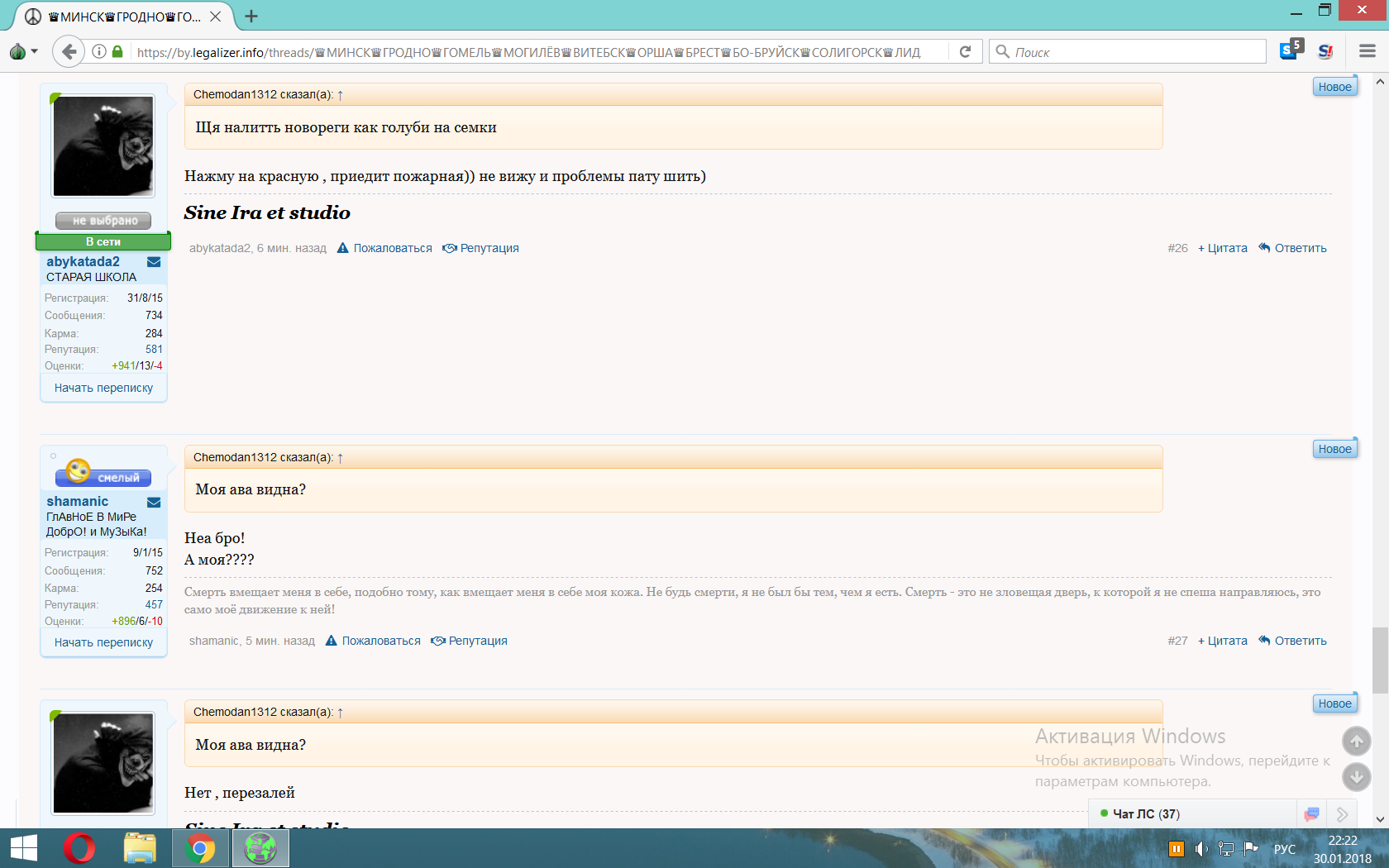Switch keyboard language via РУС indicator
Image resolution: width=1389 pixels, height=868 pixels.
coord(1284,849)
